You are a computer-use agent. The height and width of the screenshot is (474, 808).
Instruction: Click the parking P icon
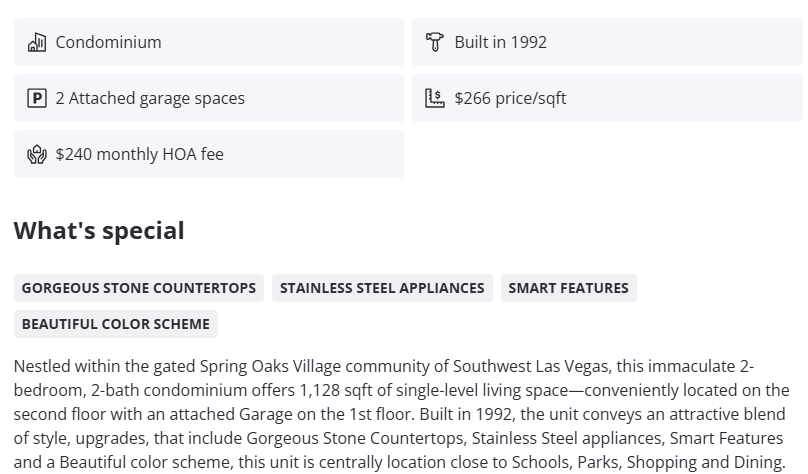(37, 98)
